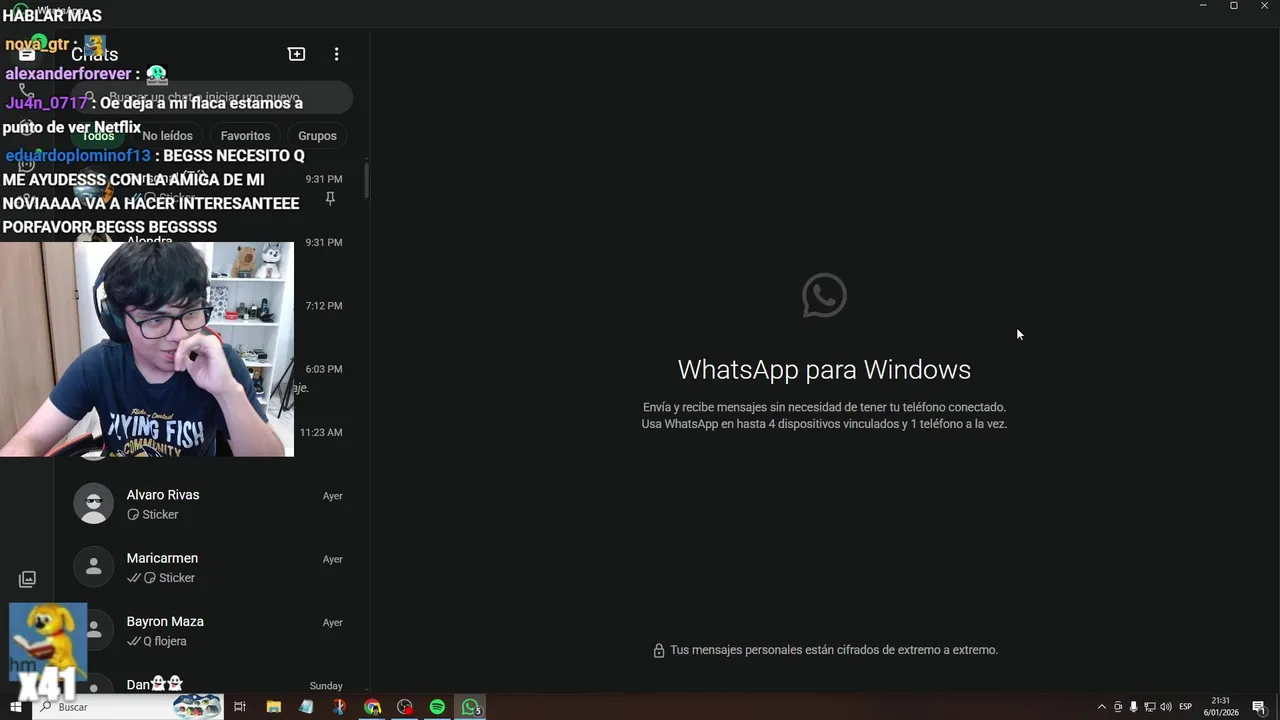Click the chat list scrollbar
The width and height of the screenshot is (1280, 720).
(x=366, y=180)
